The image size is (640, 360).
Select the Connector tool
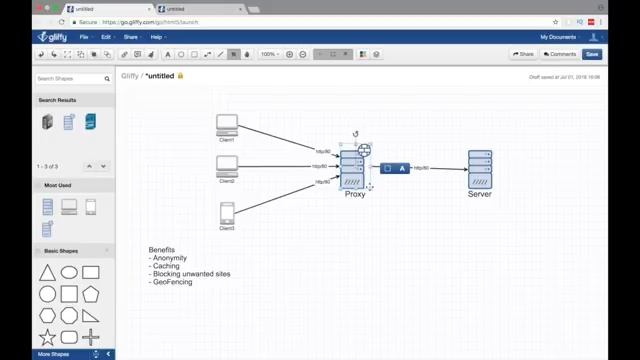point(207,54)
